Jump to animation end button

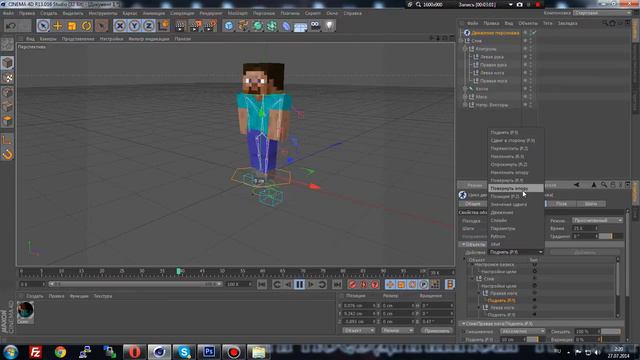pyautogui.click(x=337, y=284)
